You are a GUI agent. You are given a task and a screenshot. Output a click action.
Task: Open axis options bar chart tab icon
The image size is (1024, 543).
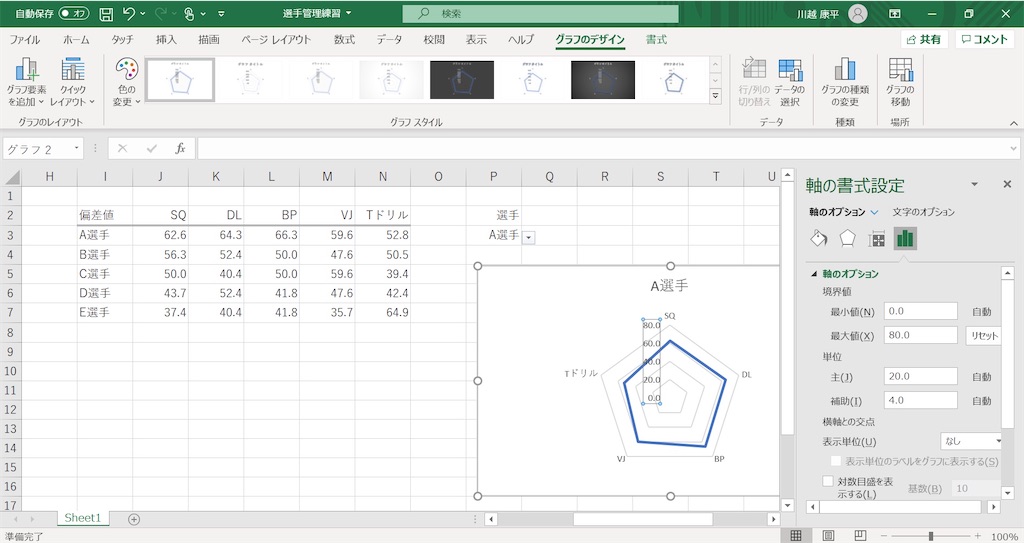905,239
